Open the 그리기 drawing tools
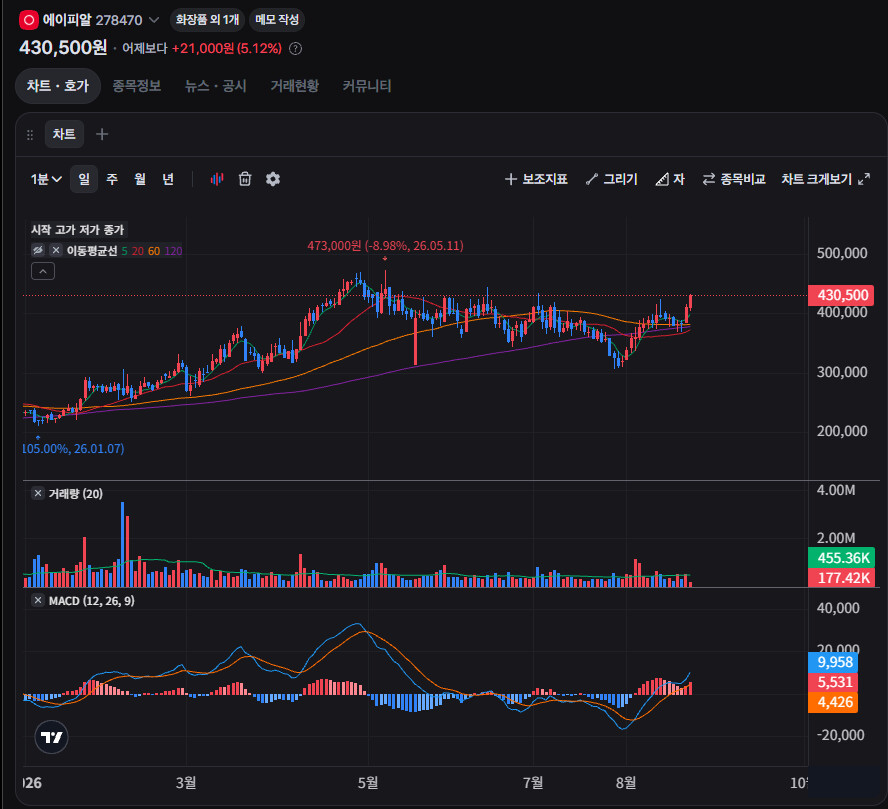888x809 pixels. click(612, 179)
